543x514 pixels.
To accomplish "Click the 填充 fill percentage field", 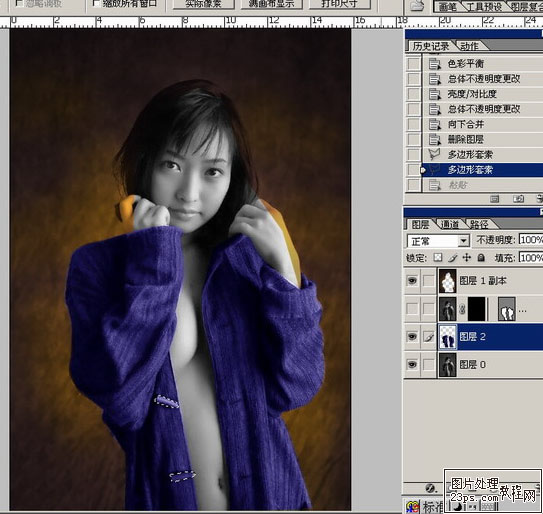I will pyautogui.click(x=531, y=257).
